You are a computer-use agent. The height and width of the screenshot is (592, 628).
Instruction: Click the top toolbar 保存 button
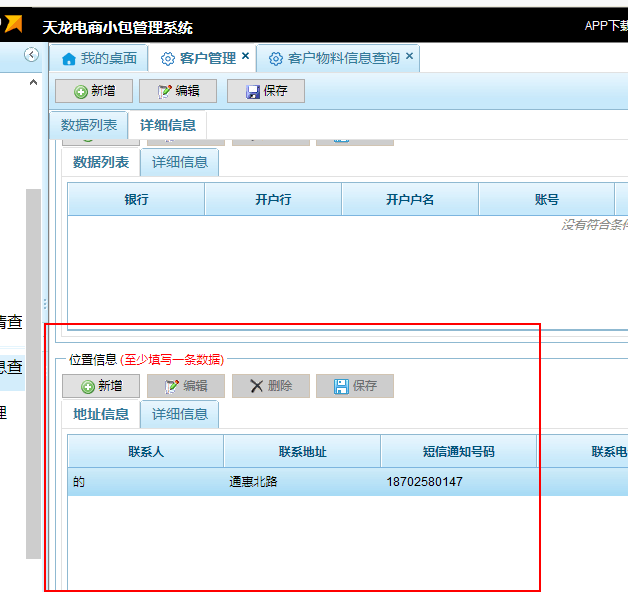[266, 91]
